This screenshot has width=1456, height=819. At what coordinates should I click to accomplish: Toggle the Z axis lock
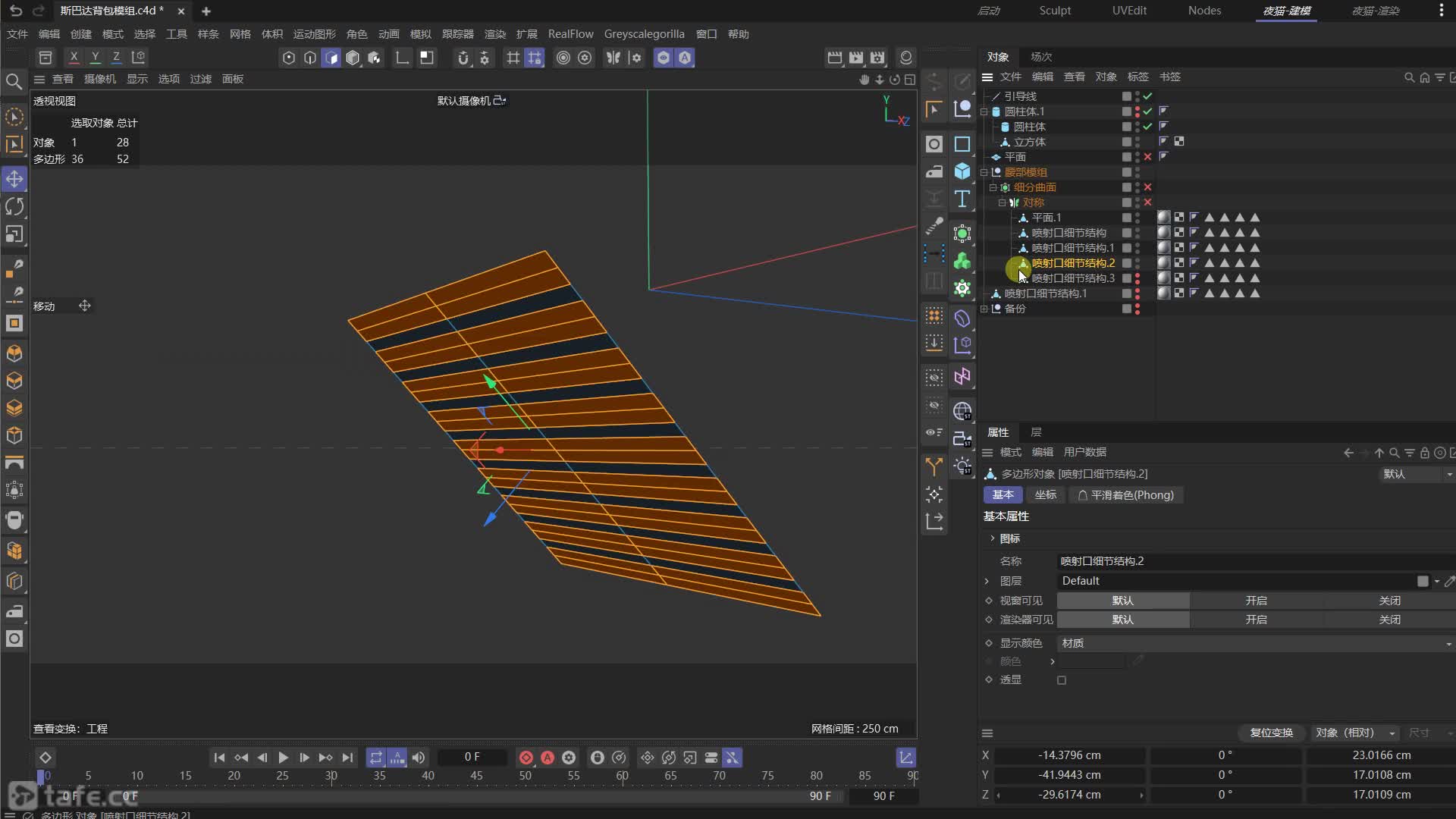pos(116,57)
